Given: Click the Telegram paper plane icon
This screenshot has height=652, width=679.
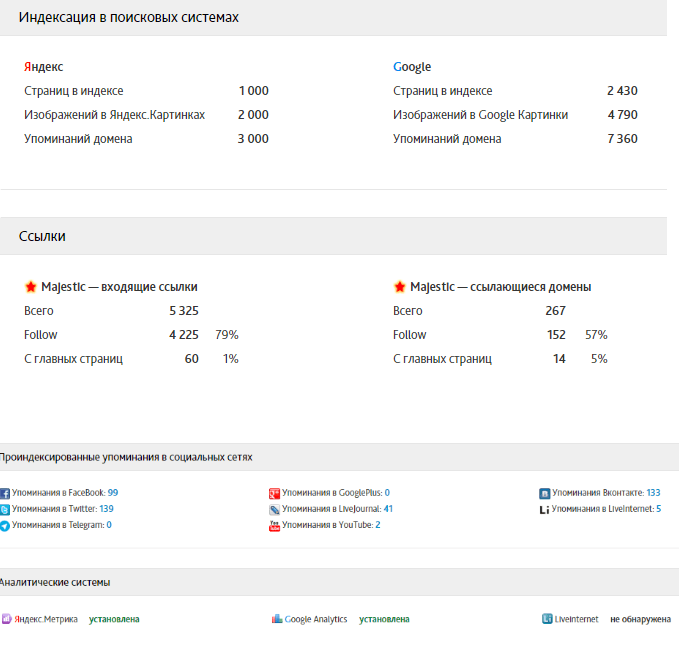Looking at the screenshot, I should 5,525.
